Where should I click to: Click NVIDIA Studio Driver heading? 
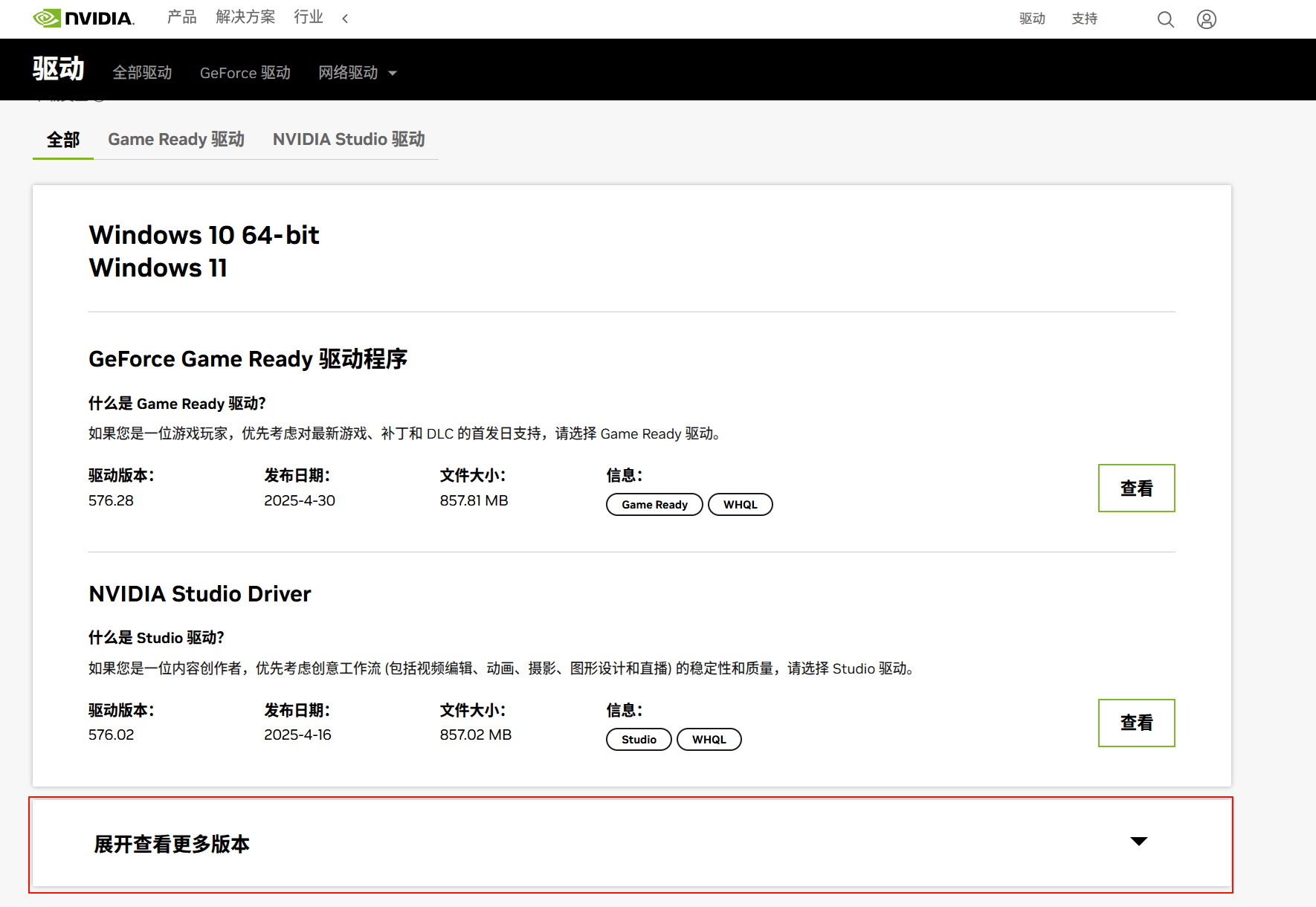pyautogui.click(x=200, y=594)
